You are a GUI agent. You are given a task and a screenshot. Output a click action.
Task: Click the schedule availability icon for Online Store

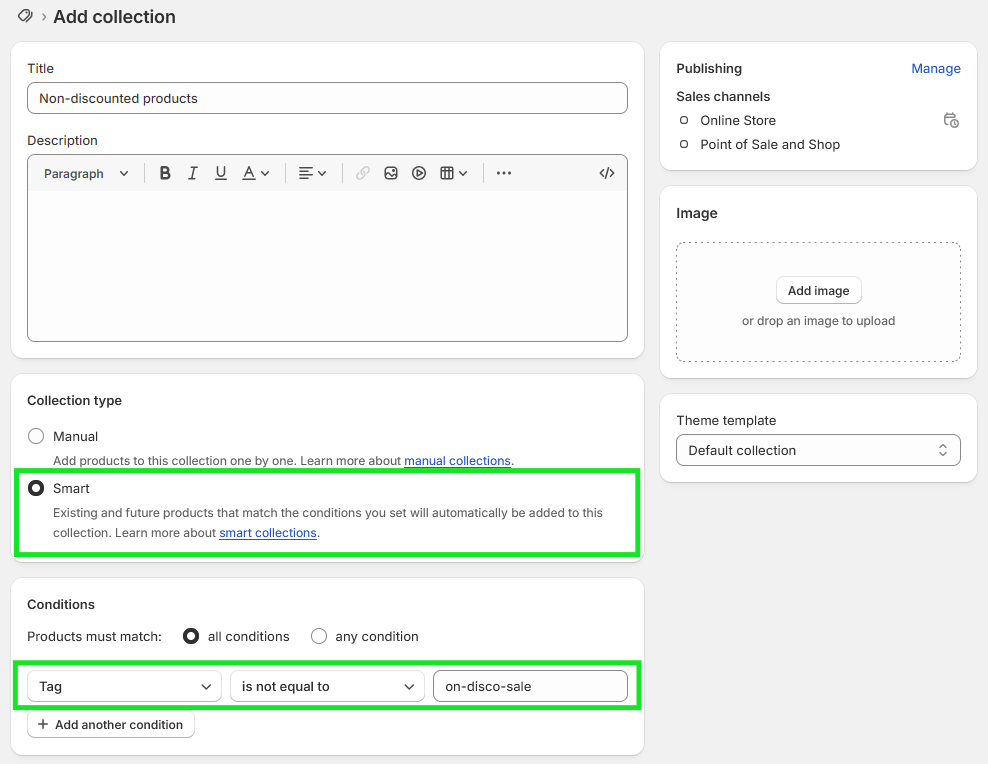click(951, 120)
